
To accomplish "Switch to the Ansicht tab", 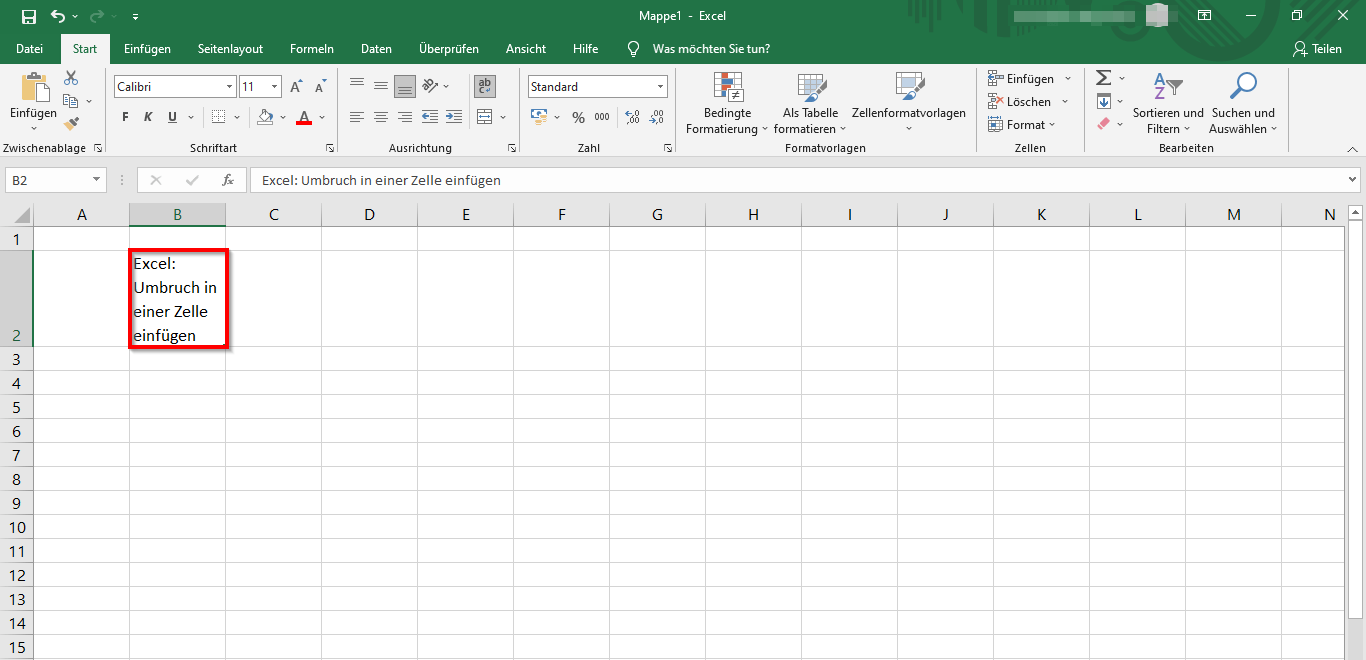I will [x=526, y=49].
